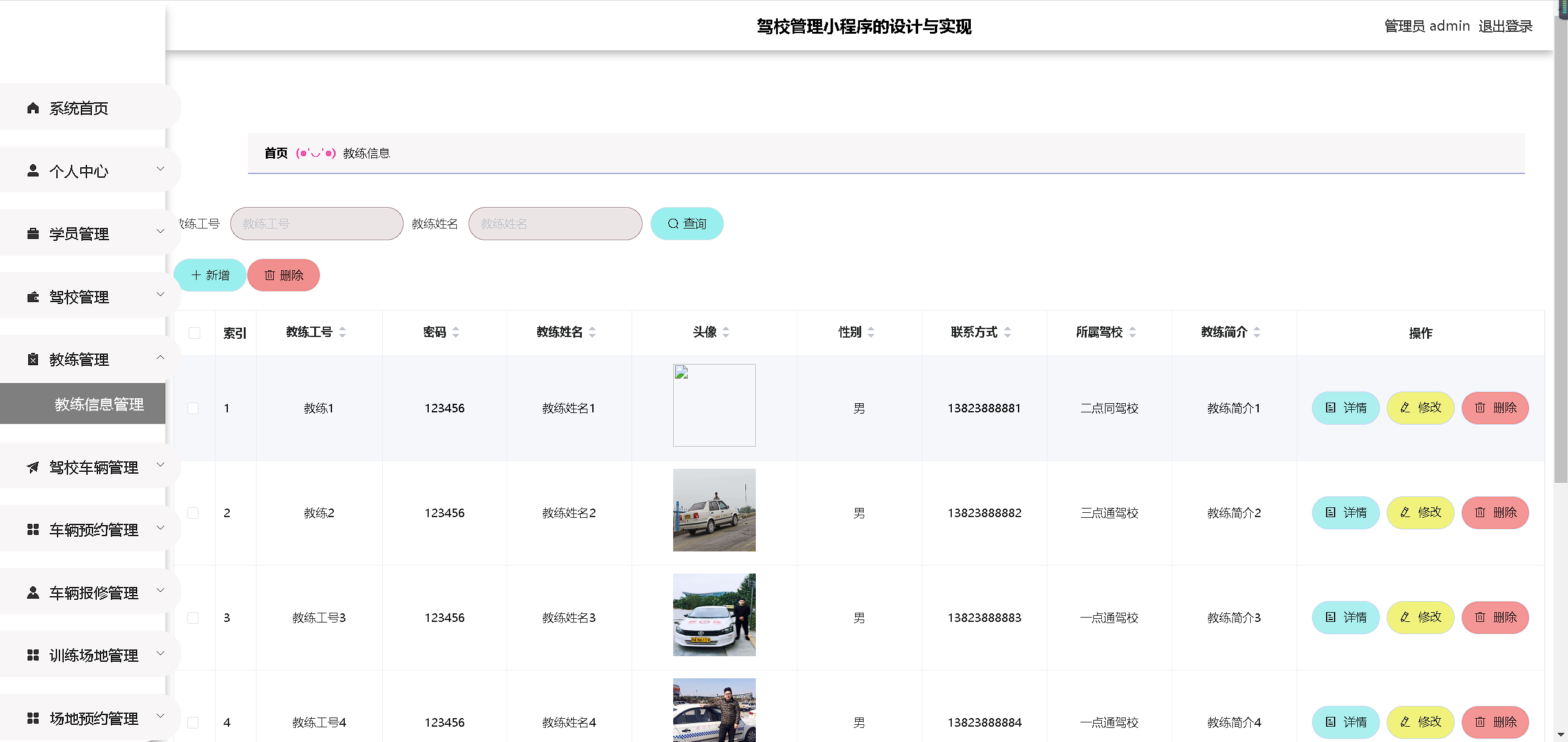Viewport: 1568px width, 742px height.
Task: Click 删除 for row 教练工号4
Action: 1495,722
